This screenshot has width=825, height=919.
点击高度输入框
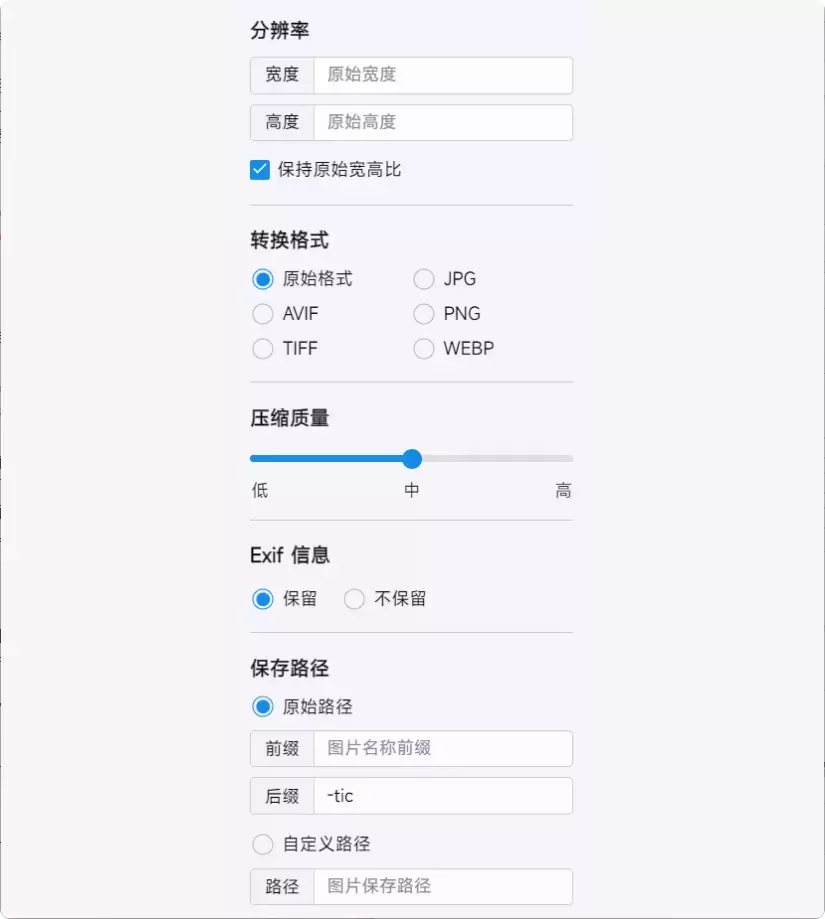tap(443, 122)
